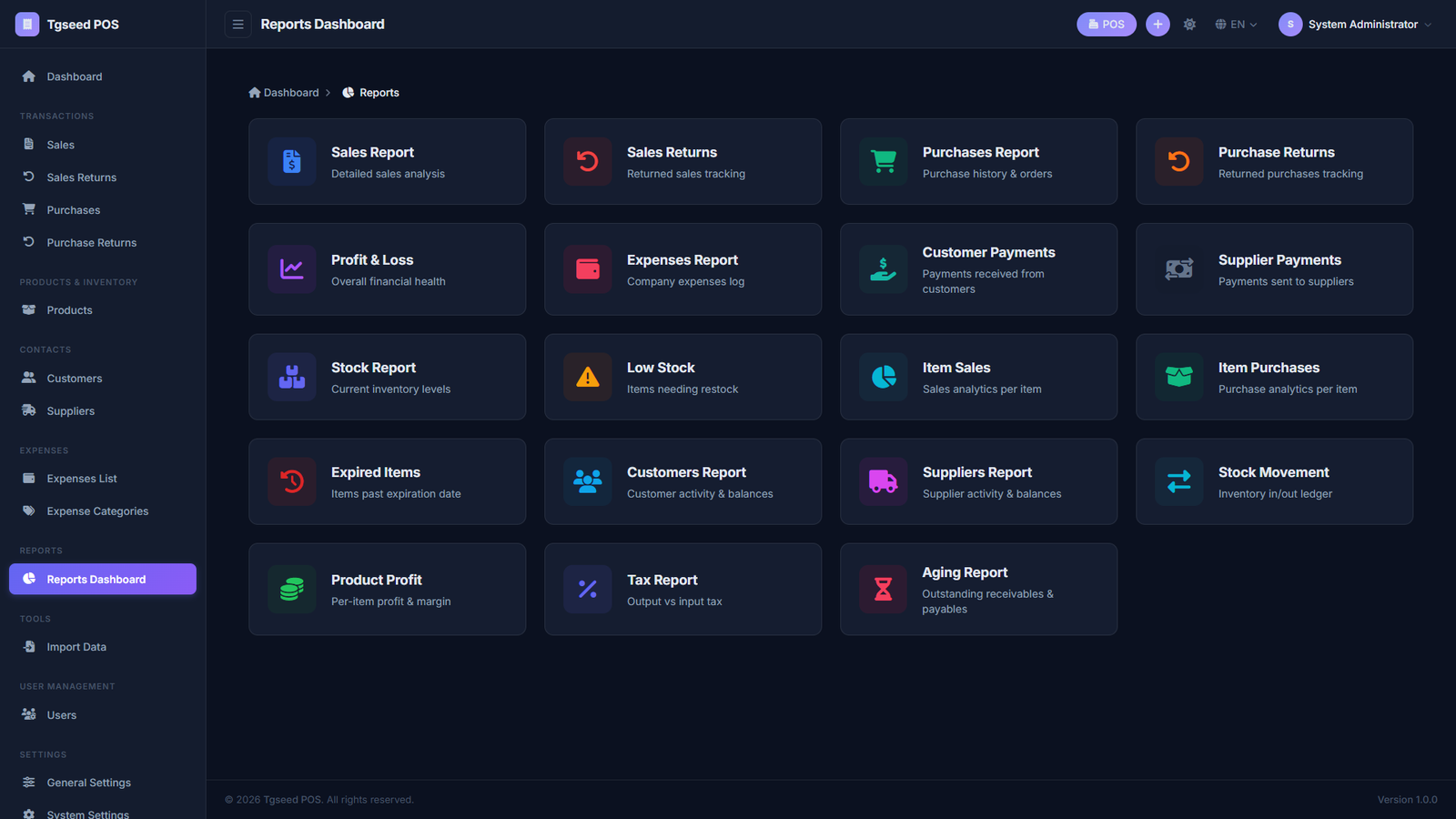Screen dimensions: 1456x819
Task: Click the Customer Payments hand-dollar icon
Action: pyautogui.click(x=884, y=269)
